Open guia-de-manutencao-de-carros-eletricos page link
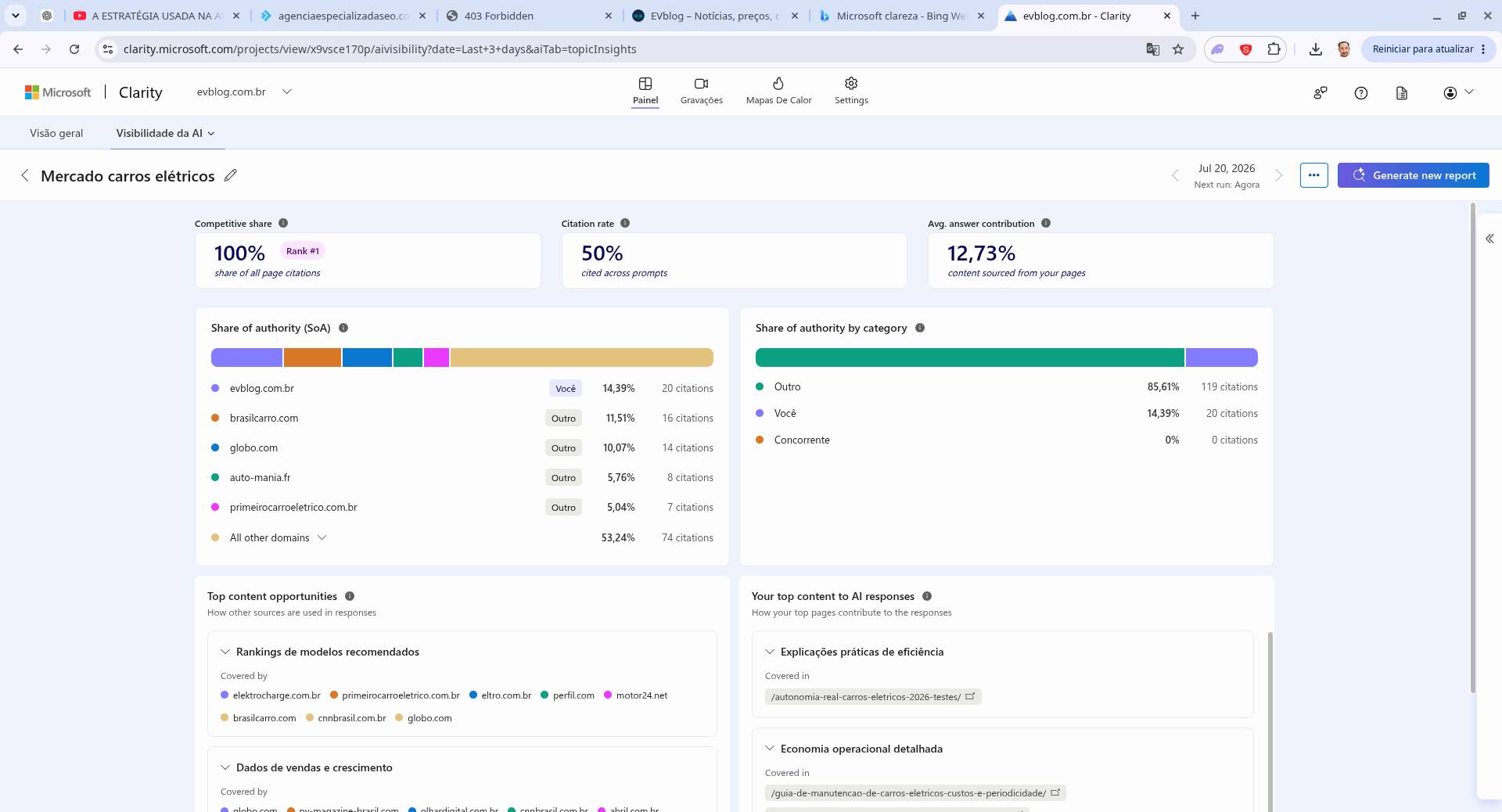 click(x=915, y=792)
